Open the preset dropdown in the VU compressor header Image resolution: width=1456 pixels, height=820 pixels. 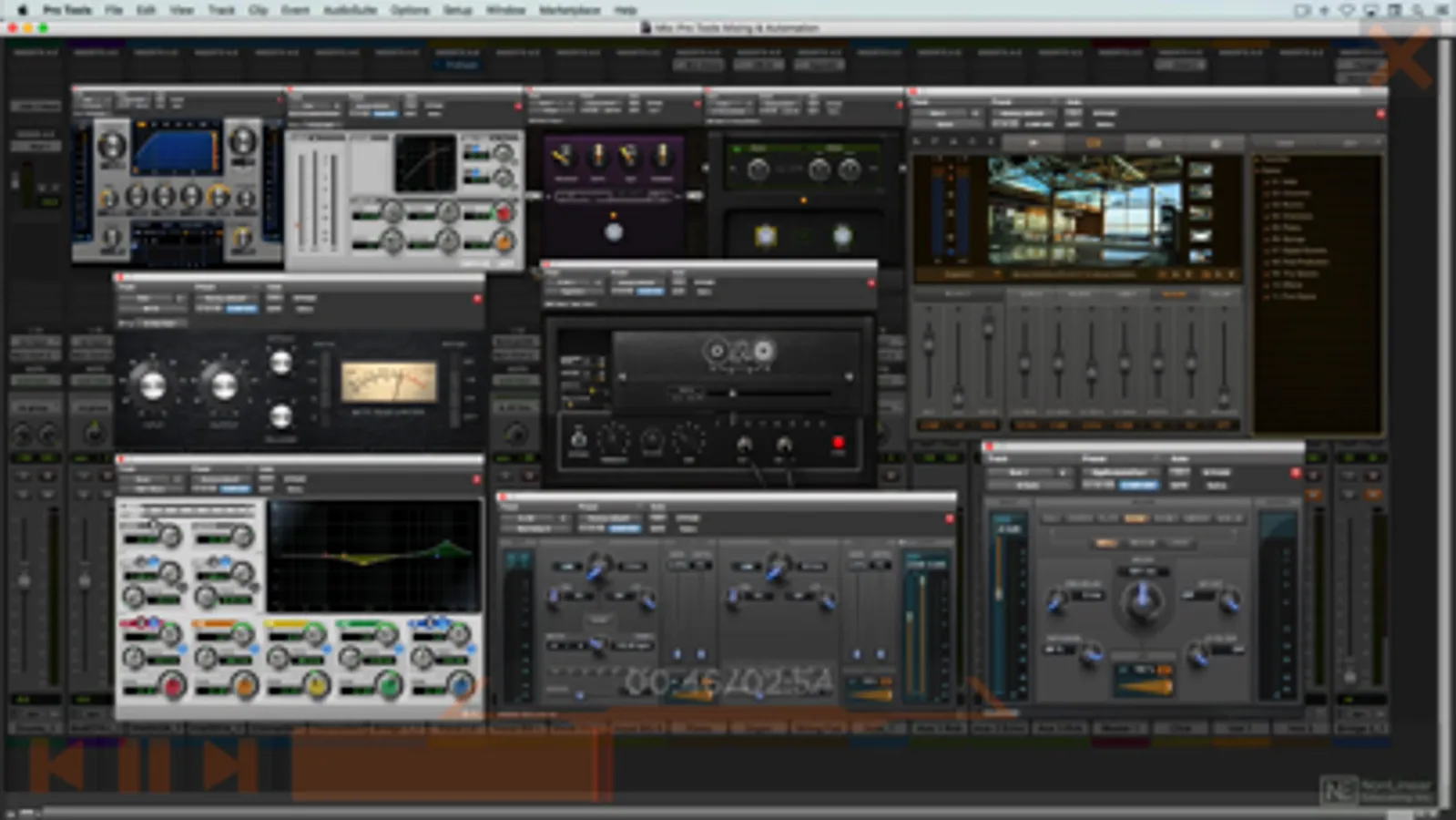point(226,298)
